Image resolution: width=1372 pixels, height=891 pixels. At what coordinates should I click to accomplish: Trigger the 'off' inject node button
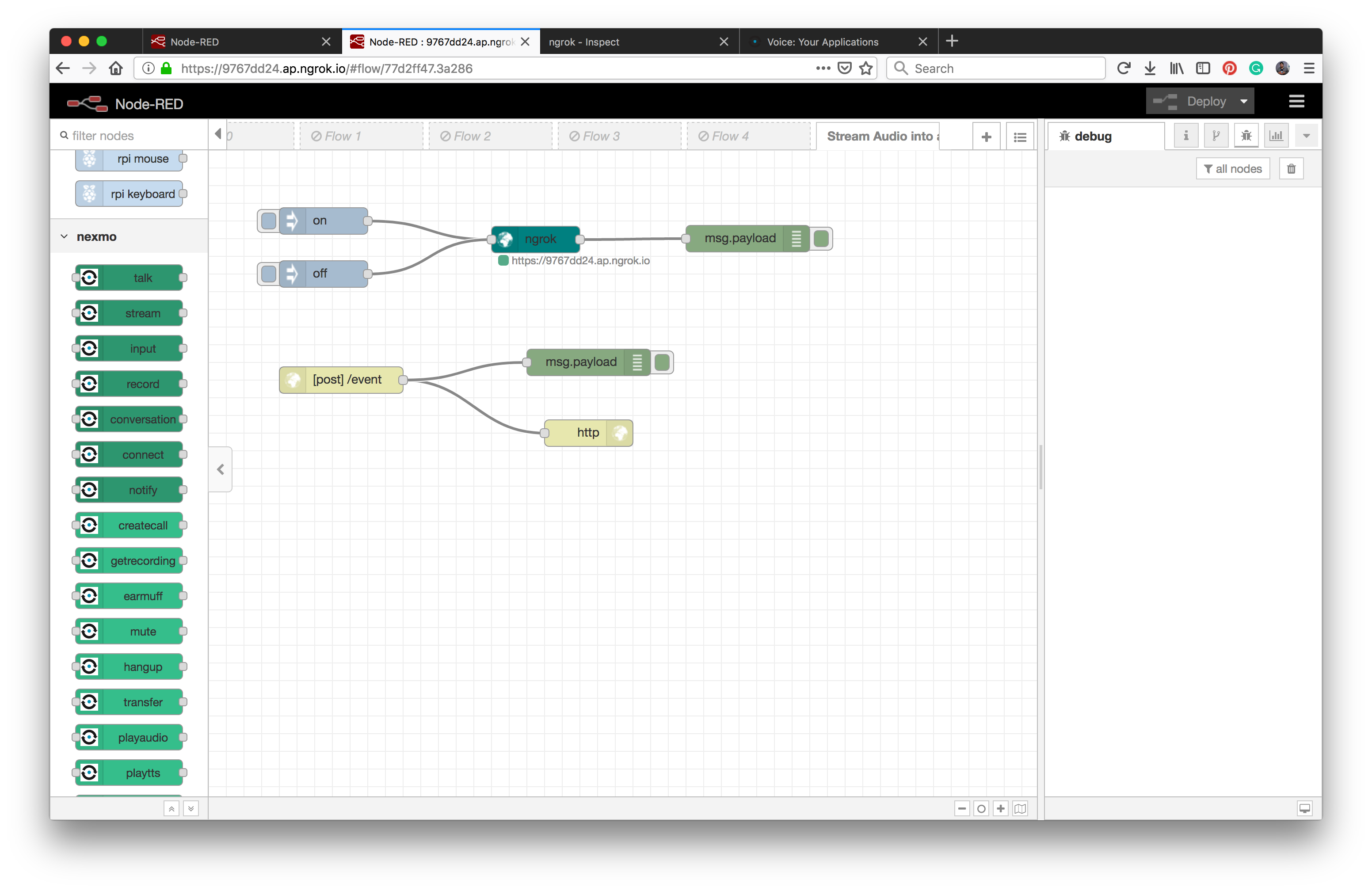click(269, 274)
